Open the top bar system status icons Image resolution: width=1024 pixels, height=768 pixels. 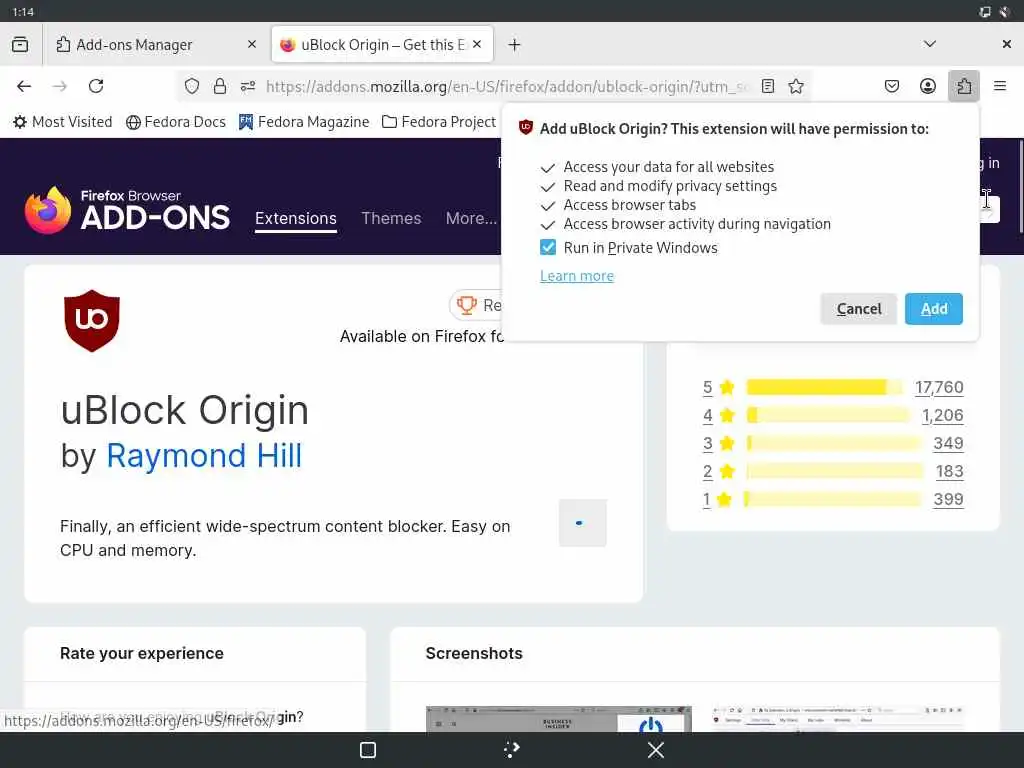(x=995, y=12)
